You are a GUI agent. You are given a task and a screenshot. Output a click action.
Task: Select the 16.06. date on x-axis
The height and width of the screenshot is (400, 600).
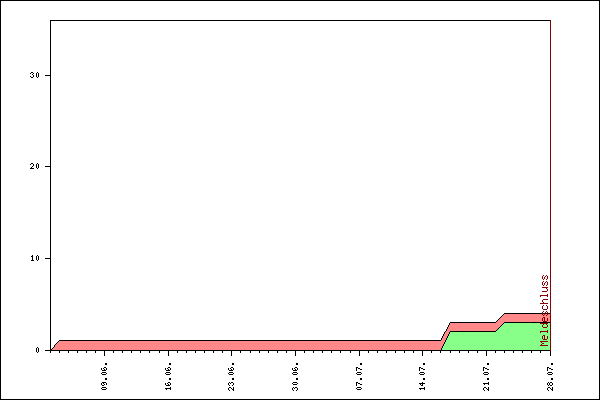168,372
